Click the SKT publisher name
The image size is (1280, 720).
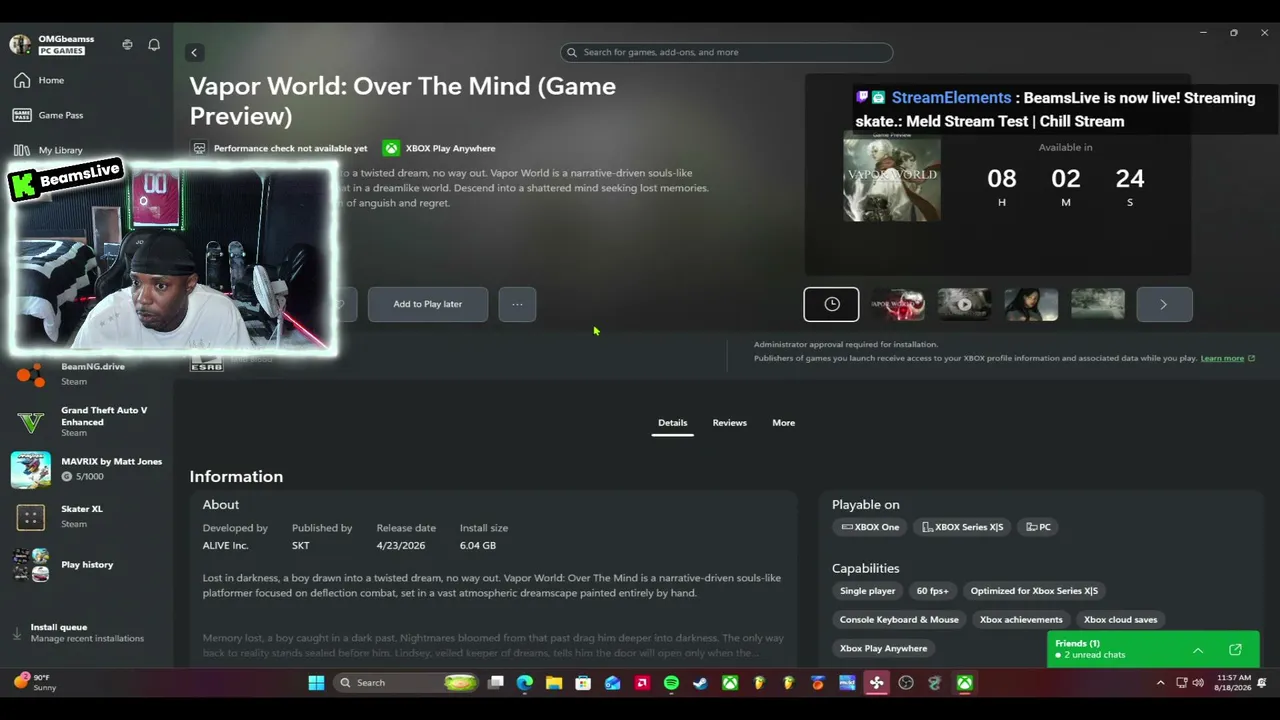(301, 546)
